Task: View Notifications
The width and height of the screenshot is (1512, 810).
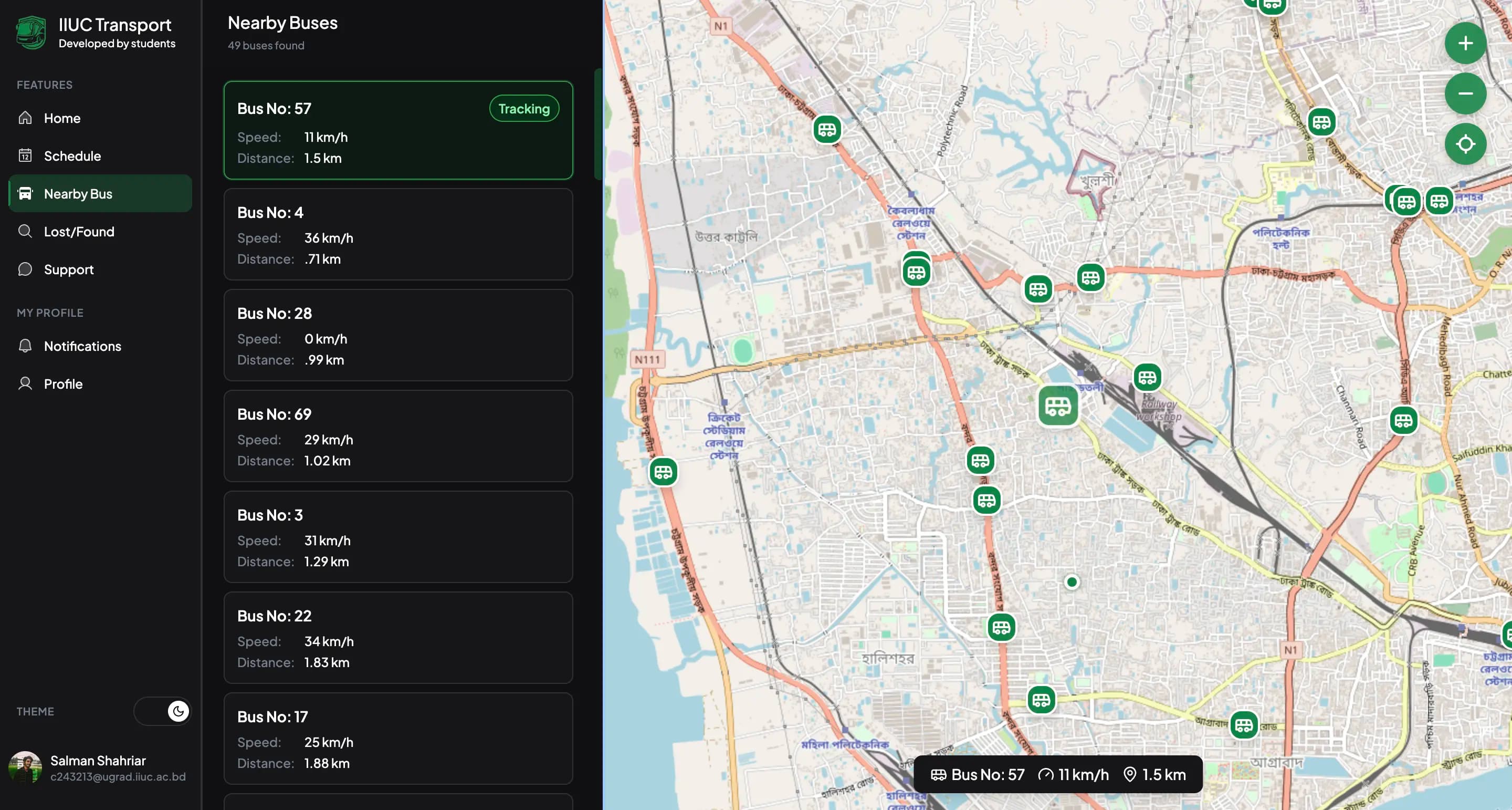Action: coord(82,346)
